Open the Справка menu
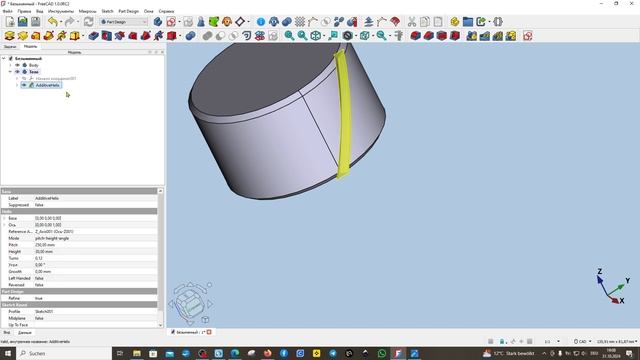This screenshot has width=640, height=360. [x=166, y=11]
